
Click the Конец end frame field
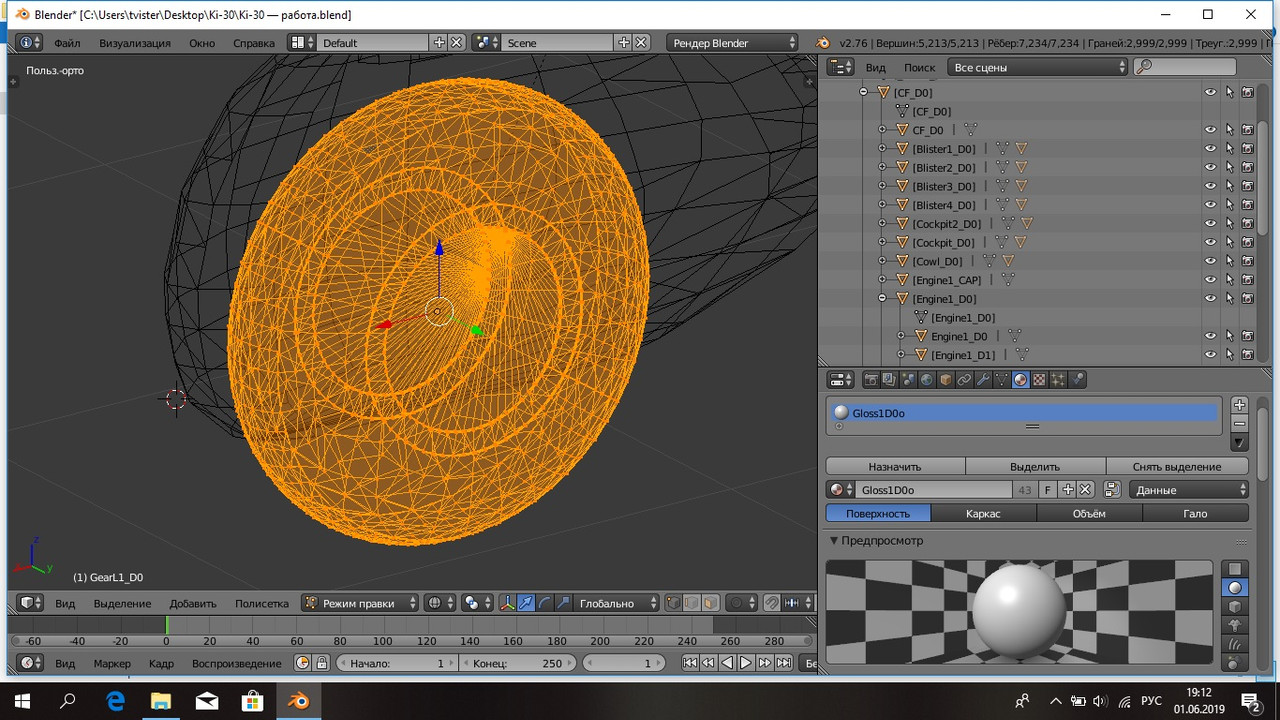click(517, 663)
